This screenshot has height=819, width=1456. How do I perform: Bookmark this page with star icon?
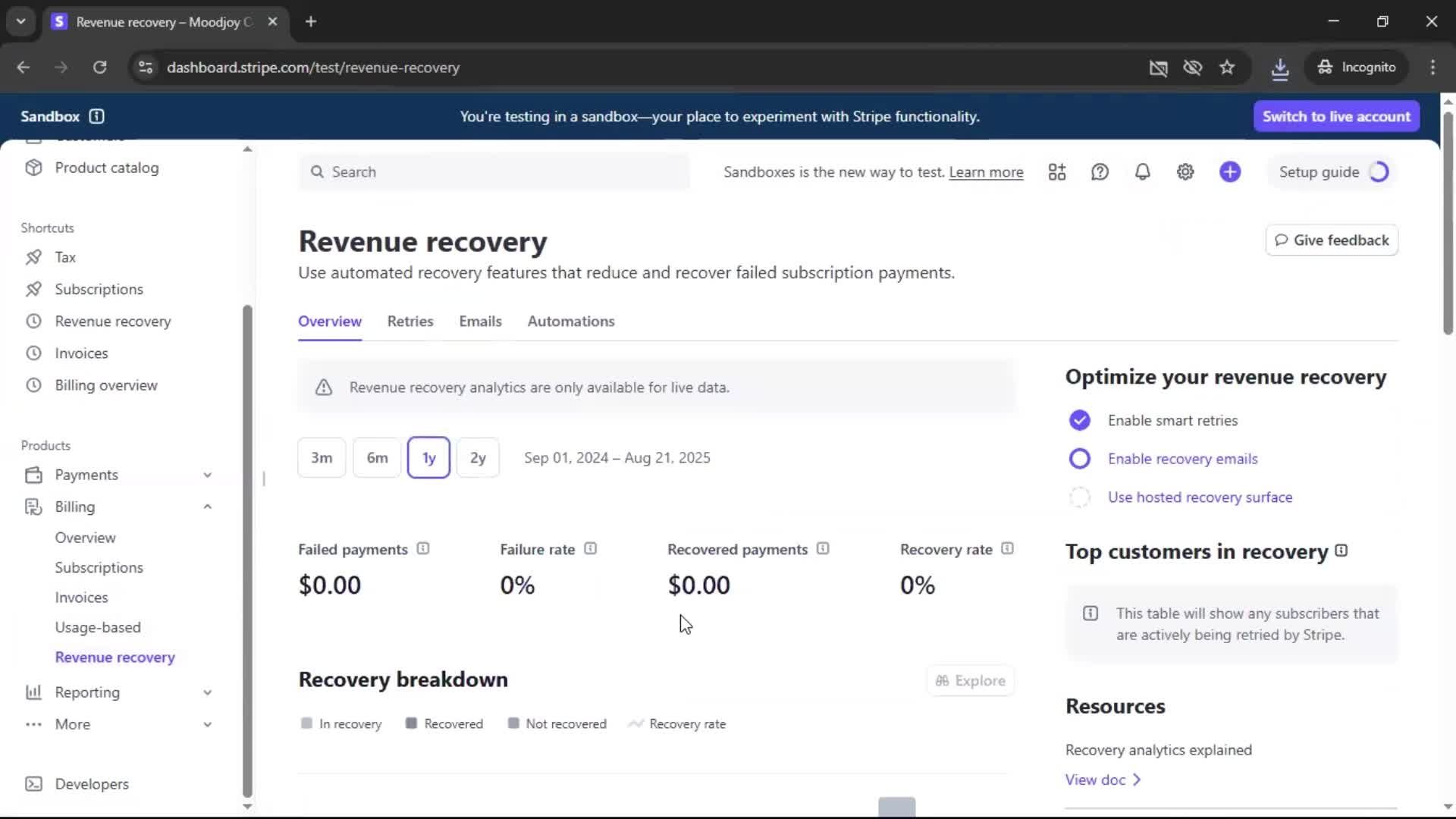click(x=1227, y=67)
